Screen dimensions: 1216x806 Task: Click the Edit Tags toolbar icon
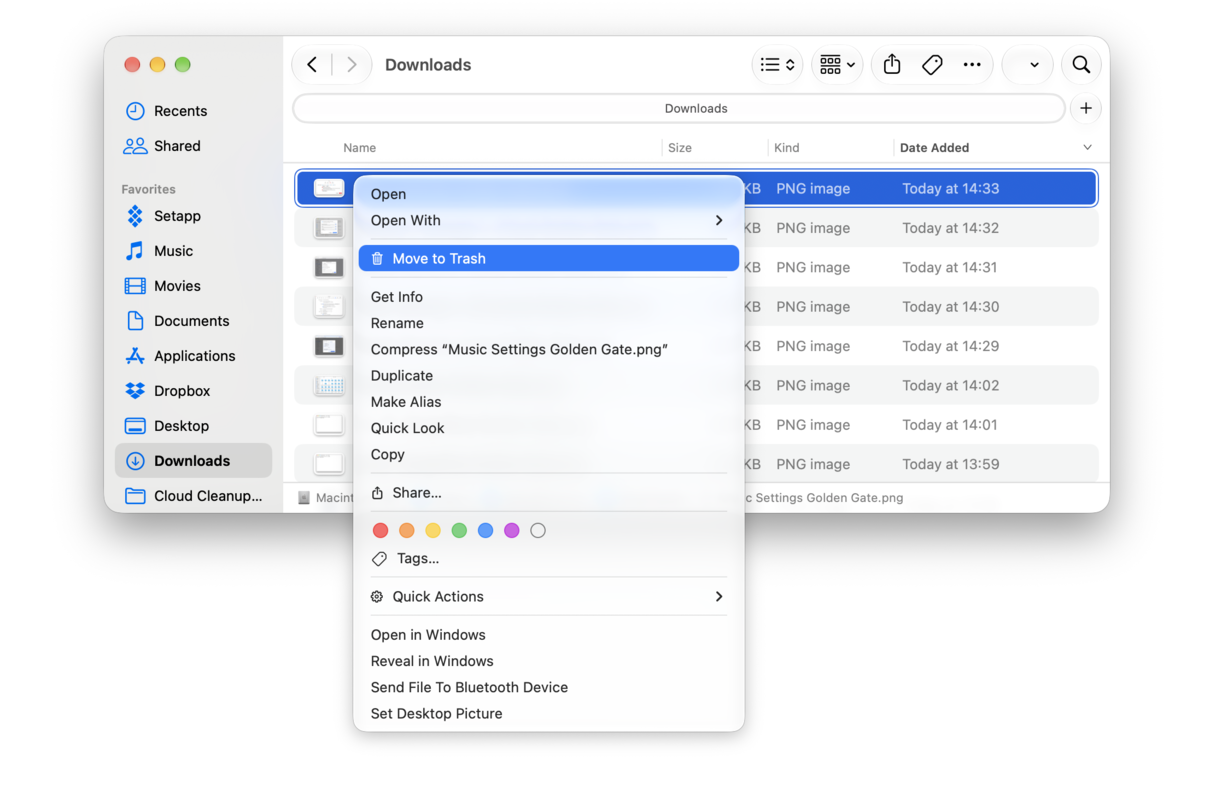[x=932, y=65]
